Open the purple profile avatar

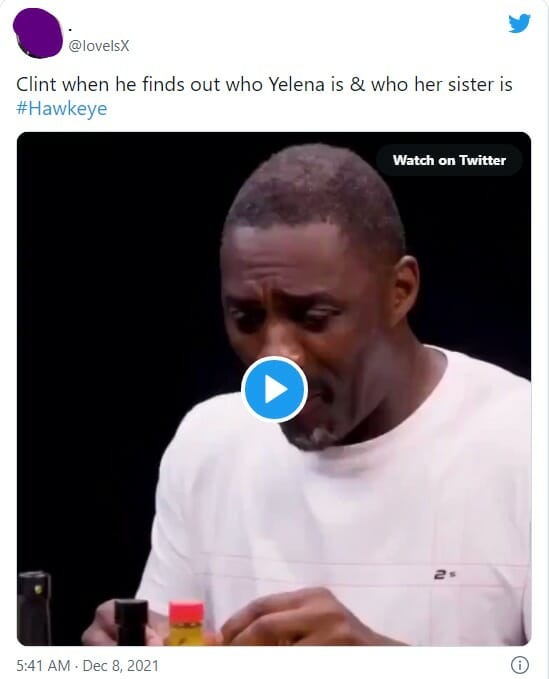coord(38,33)
